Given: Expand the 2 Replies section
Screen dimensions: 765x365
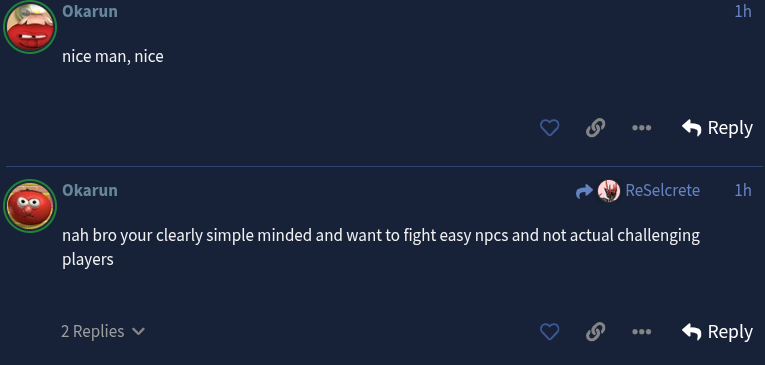Looking at the screenshot, I should point(103,332).
